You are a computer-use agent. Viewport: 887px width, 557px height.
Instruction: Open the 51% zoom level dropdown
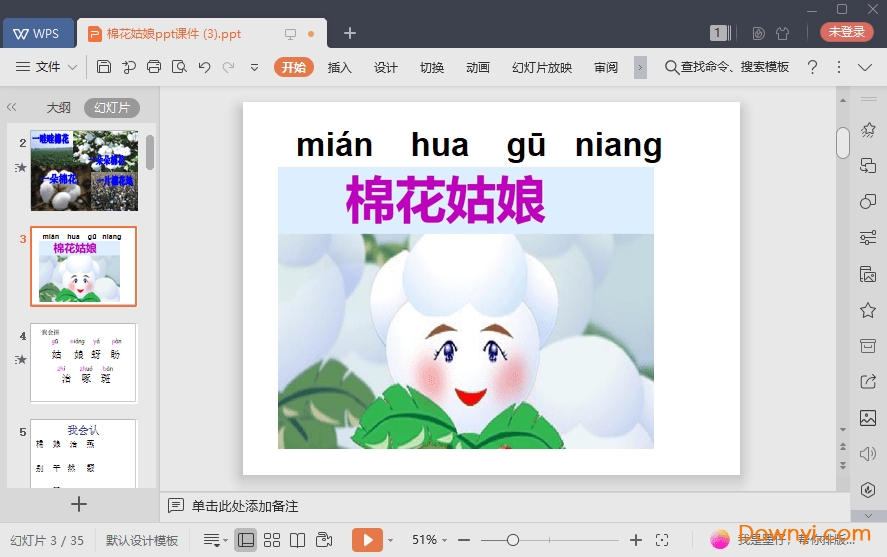[x=429, y=540]
